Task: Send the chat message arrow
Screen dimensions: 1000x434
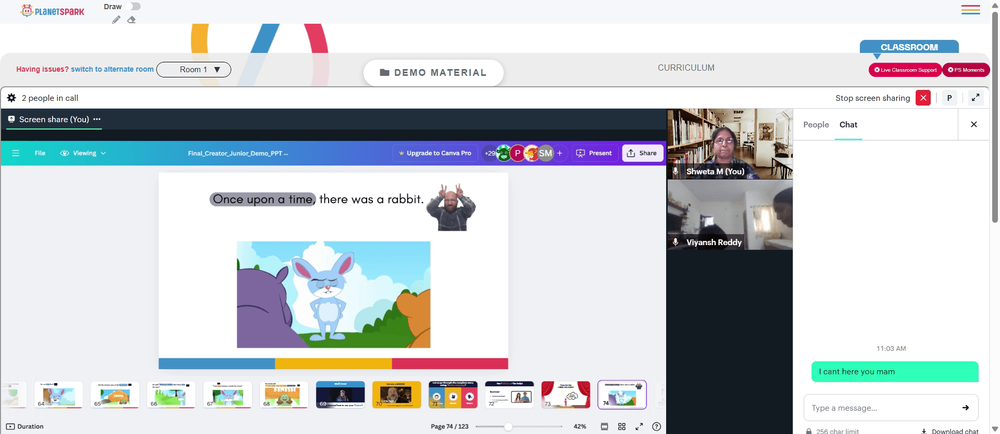Action: pyautogui.click(x=966, y=408)
